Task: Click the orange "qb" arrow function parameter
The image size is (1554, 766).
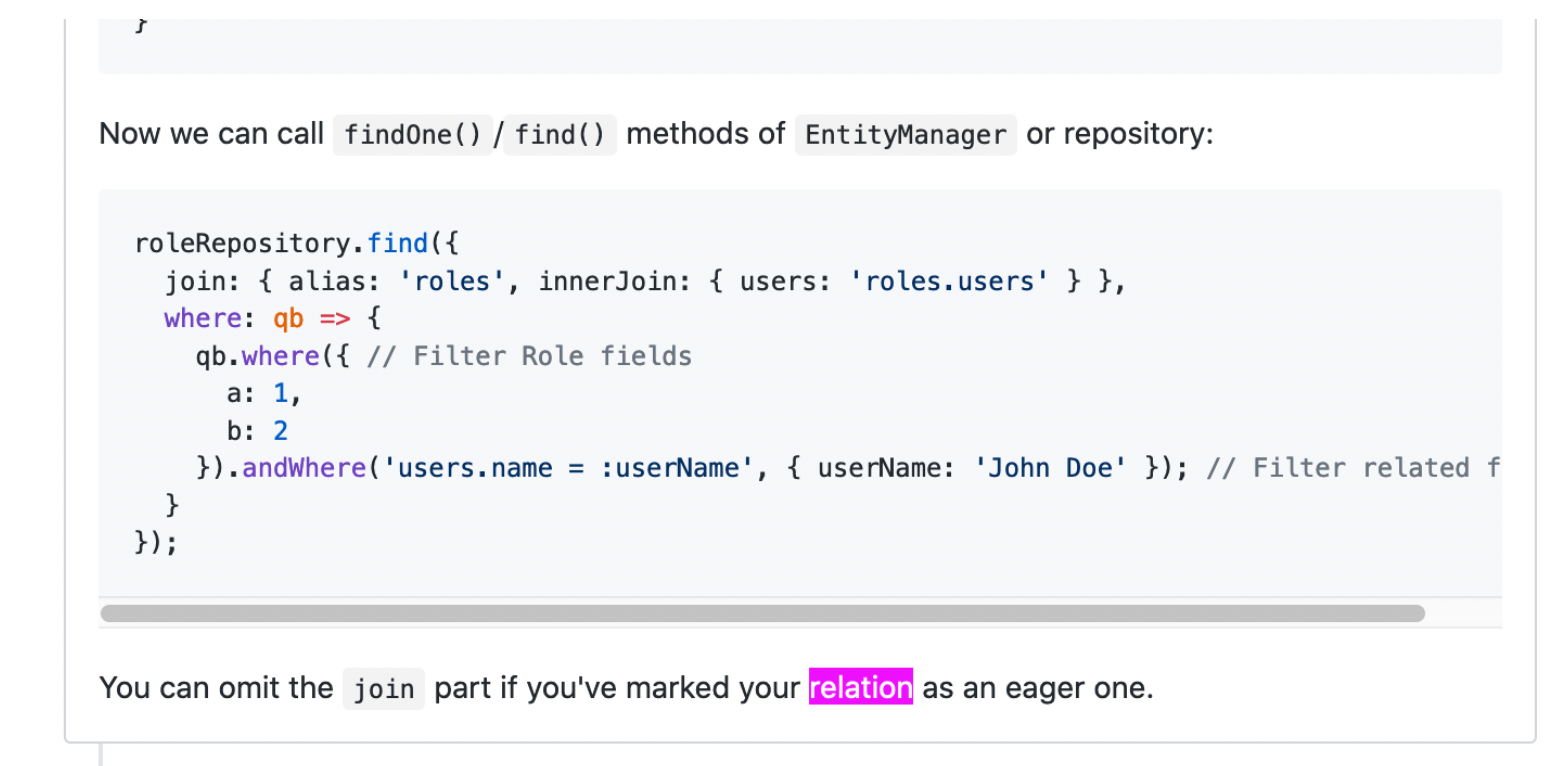Action: [x=288, y=319]
